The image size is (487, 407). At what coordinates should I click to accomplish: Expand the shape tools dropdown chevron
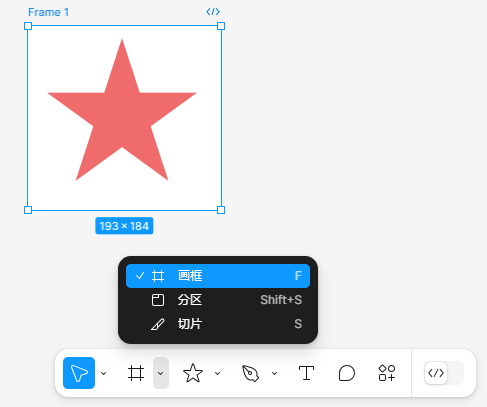click(x=218, y=373)
